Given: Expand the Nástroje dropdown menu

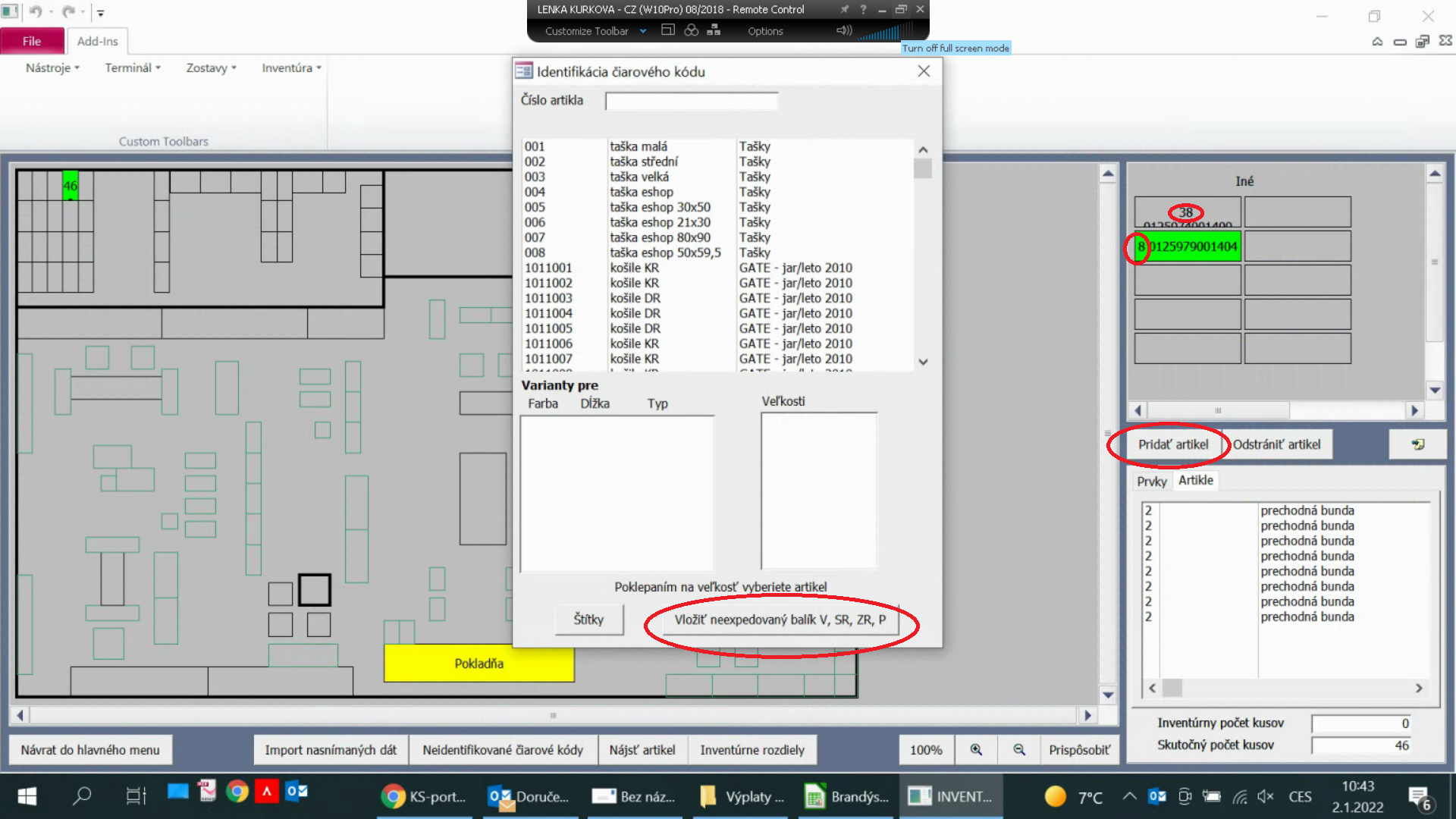Looking at the screenshot, I should pyautogui.click(x=52, y=67).
